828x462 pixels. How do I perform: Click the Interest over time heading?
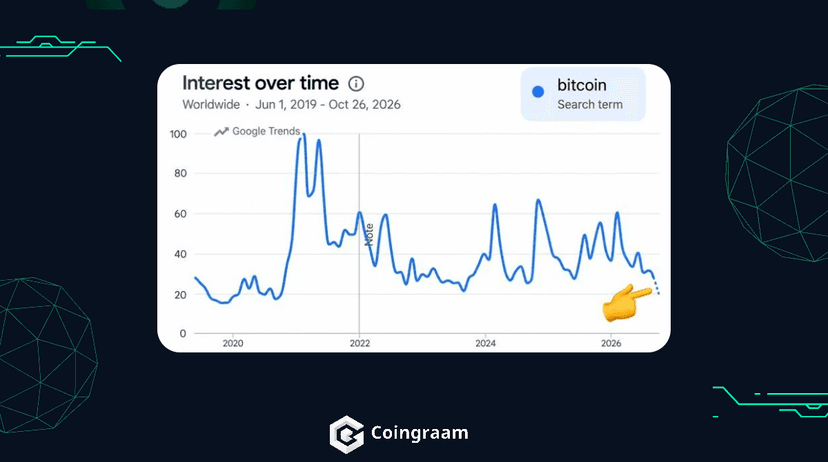tap(260, 83)
